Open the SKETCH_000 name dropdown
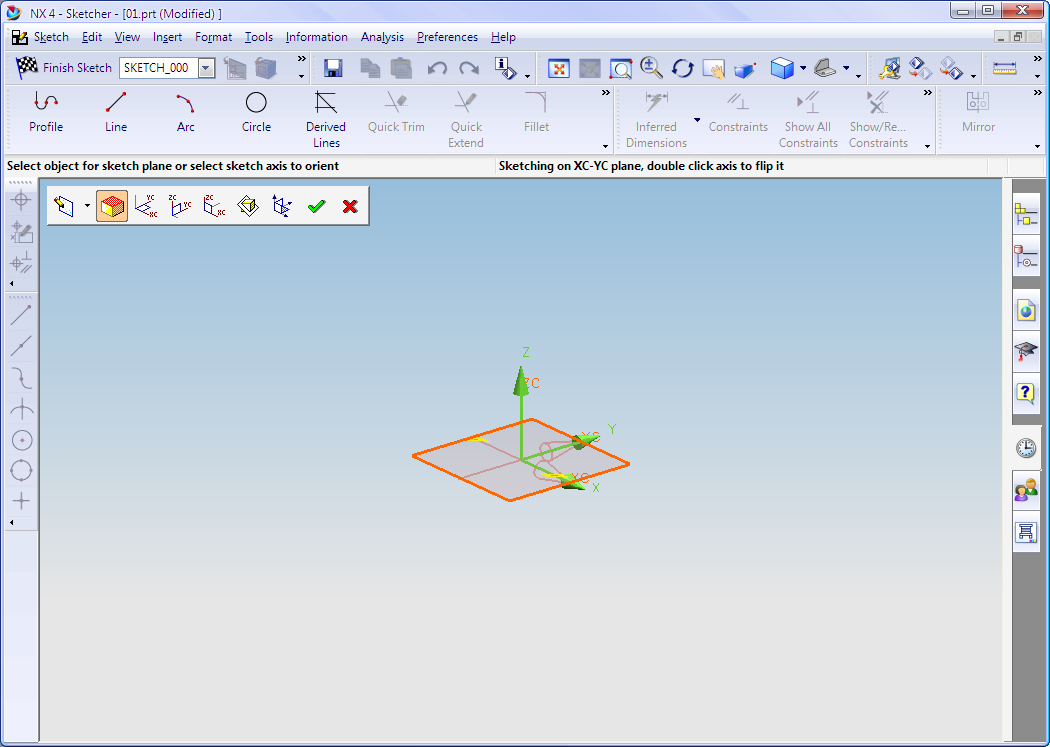This screenshot has height=747, width=1050. click(x=207, y=68)
